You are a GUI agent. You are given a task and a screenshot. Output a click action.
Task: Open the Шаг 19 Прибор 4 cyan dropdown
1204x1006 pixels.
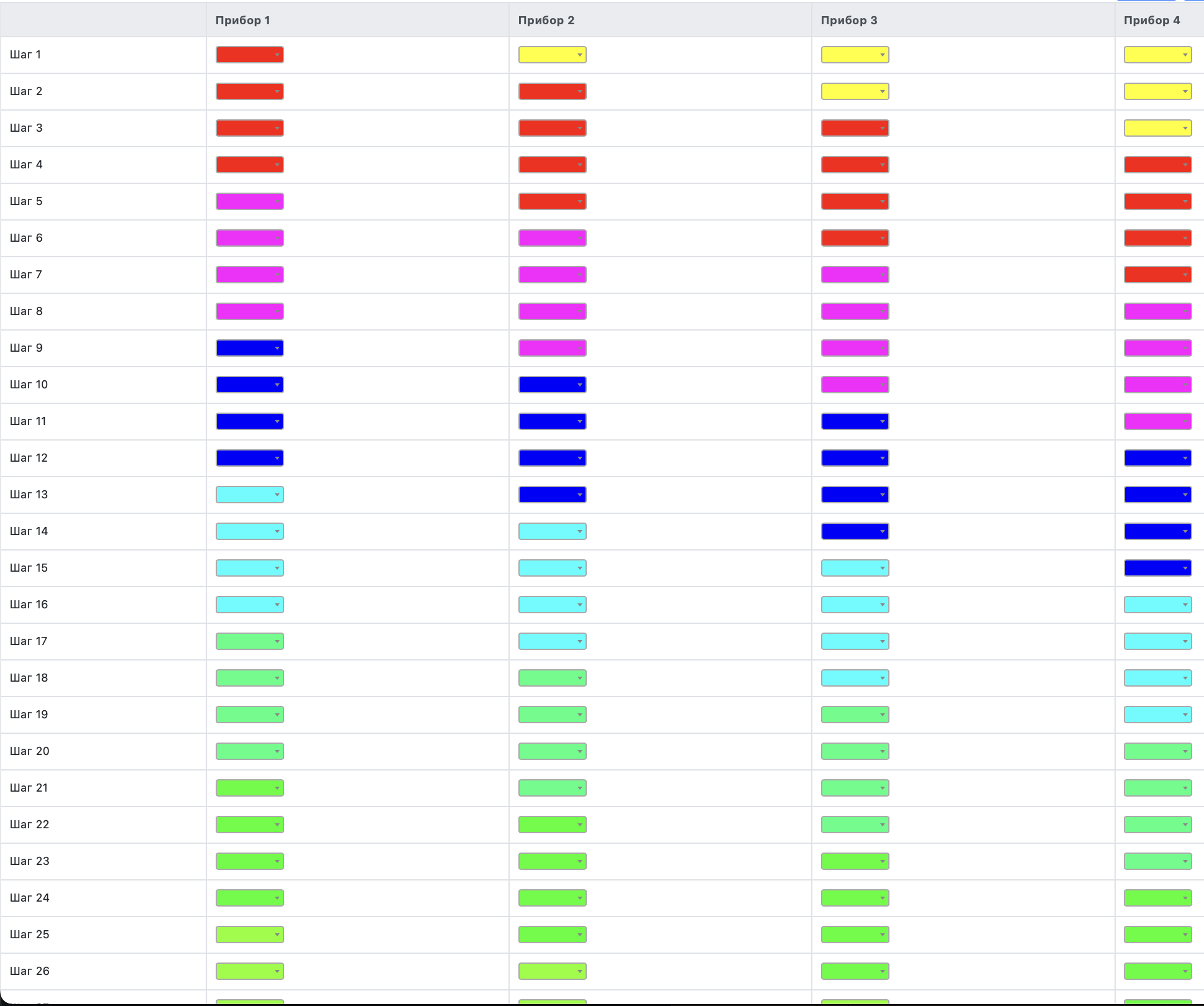pos(1158,715)
